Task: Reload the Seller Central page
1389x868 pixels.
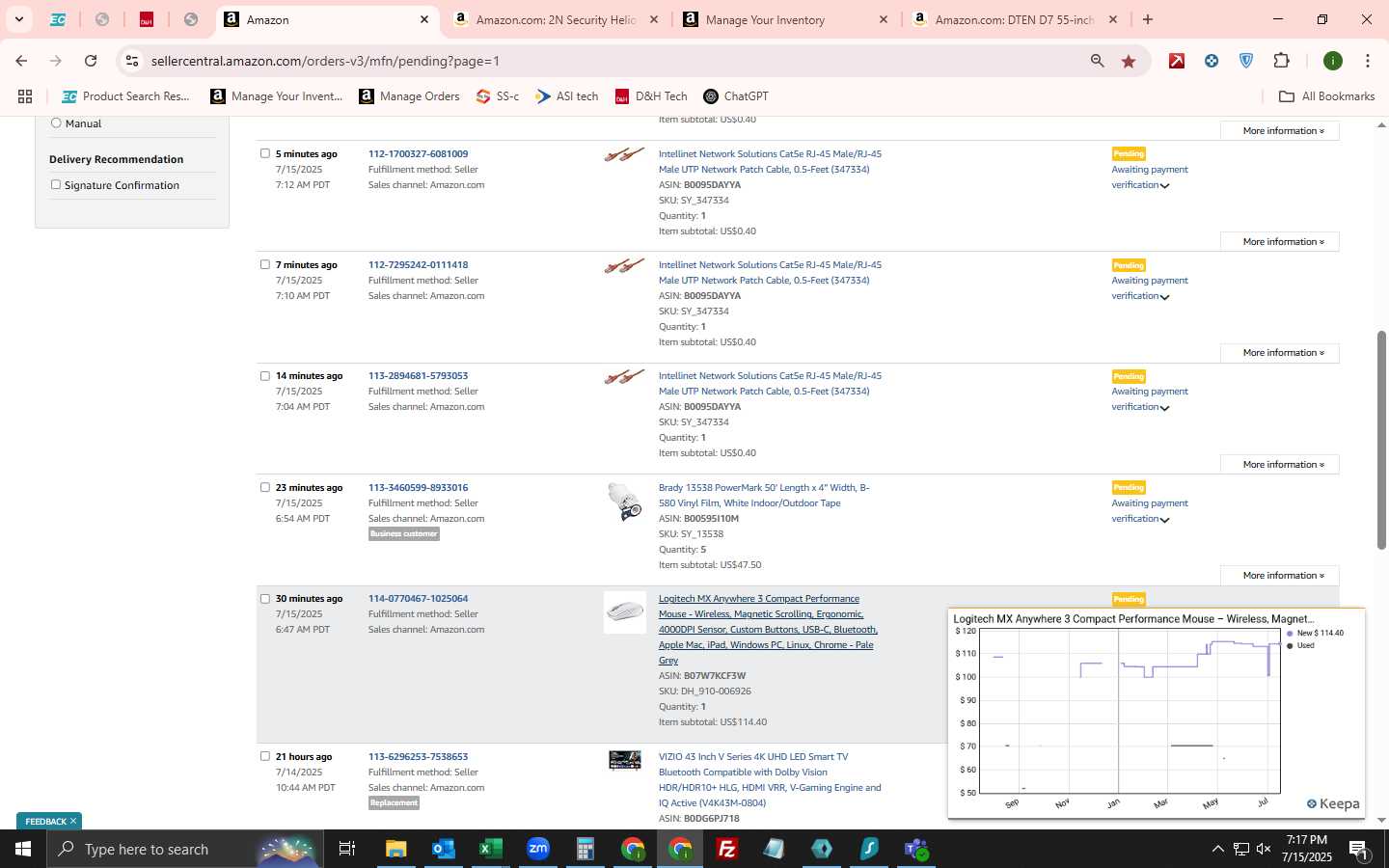Action: (91, 61)
